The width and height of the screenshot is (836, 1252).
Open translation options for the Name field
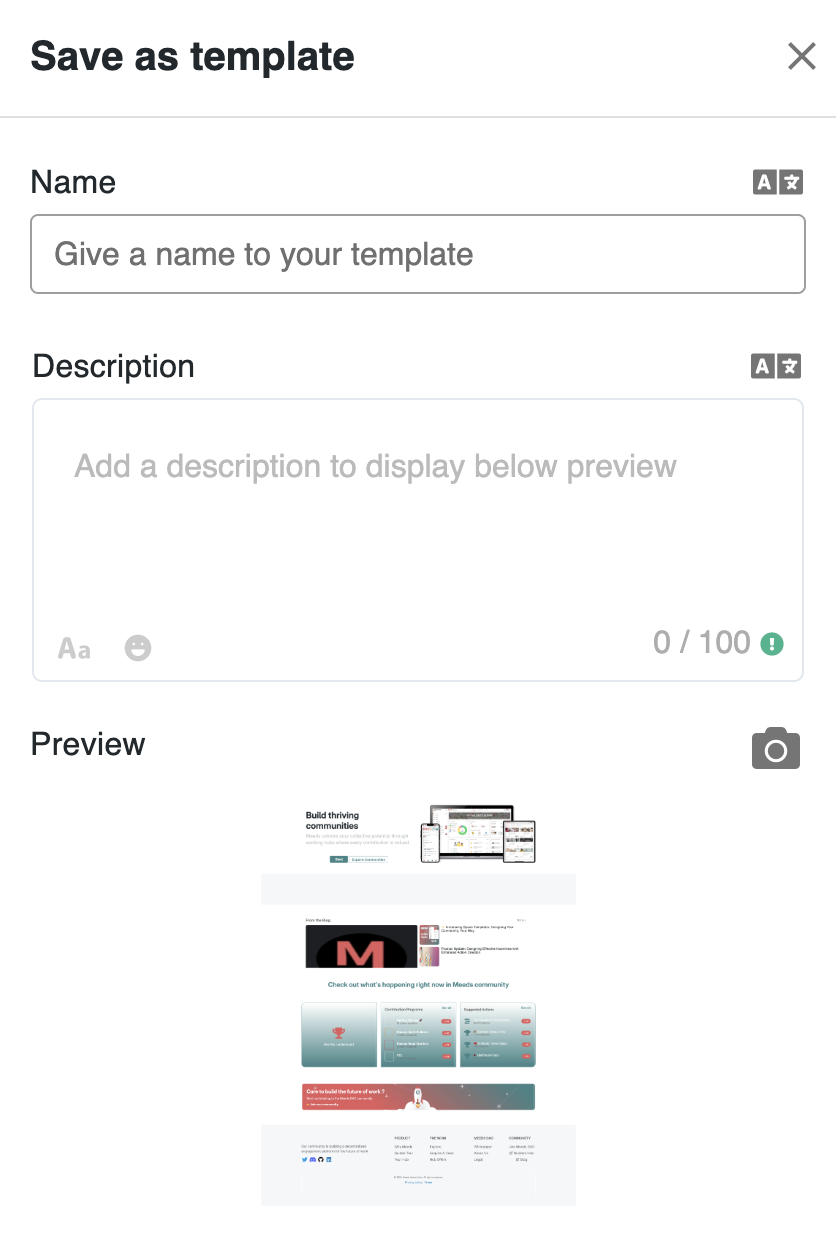pos(777,182)
